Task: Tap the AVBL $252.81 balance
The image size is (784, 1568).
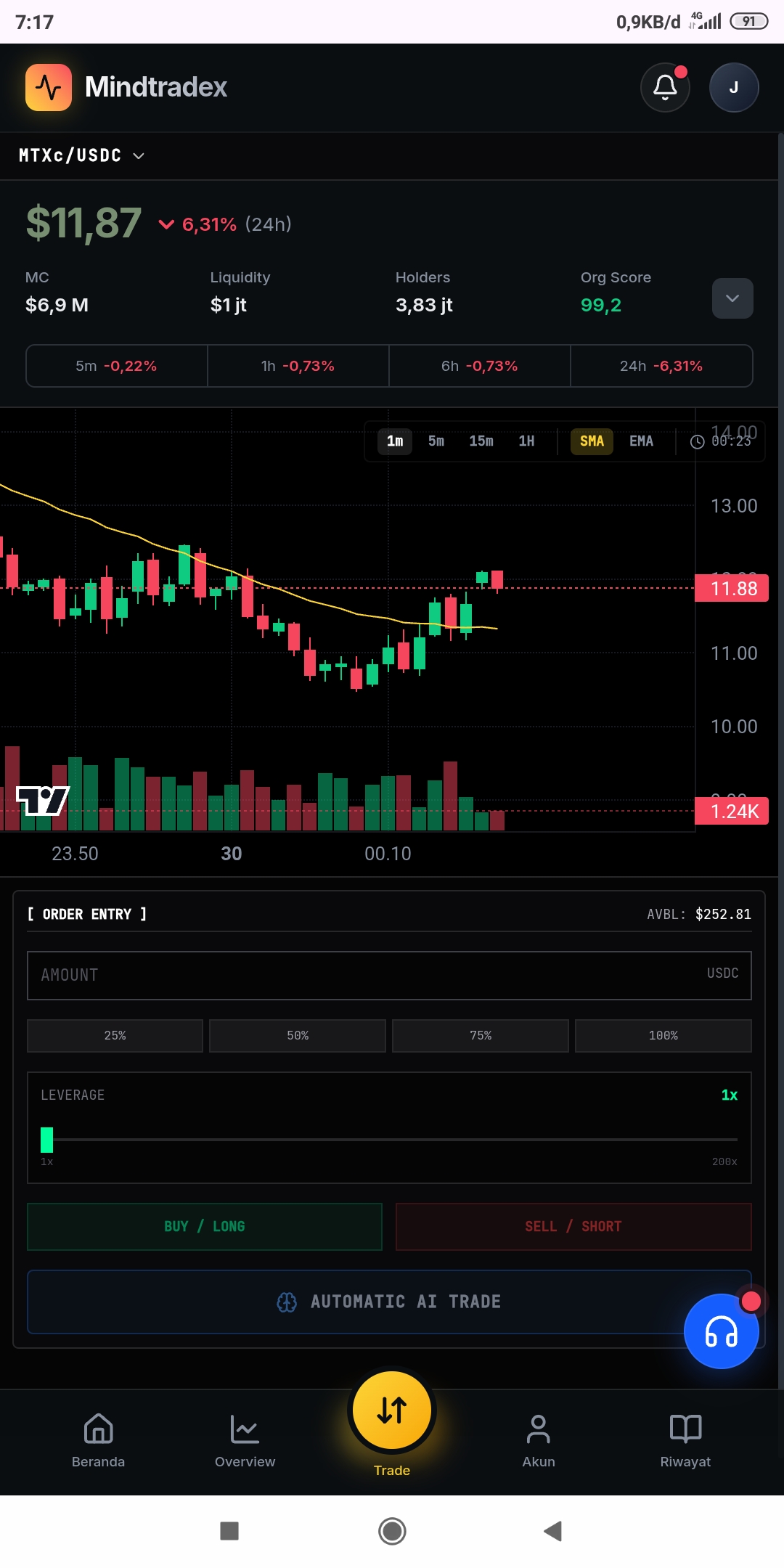Action: click(x=699, y=914)
